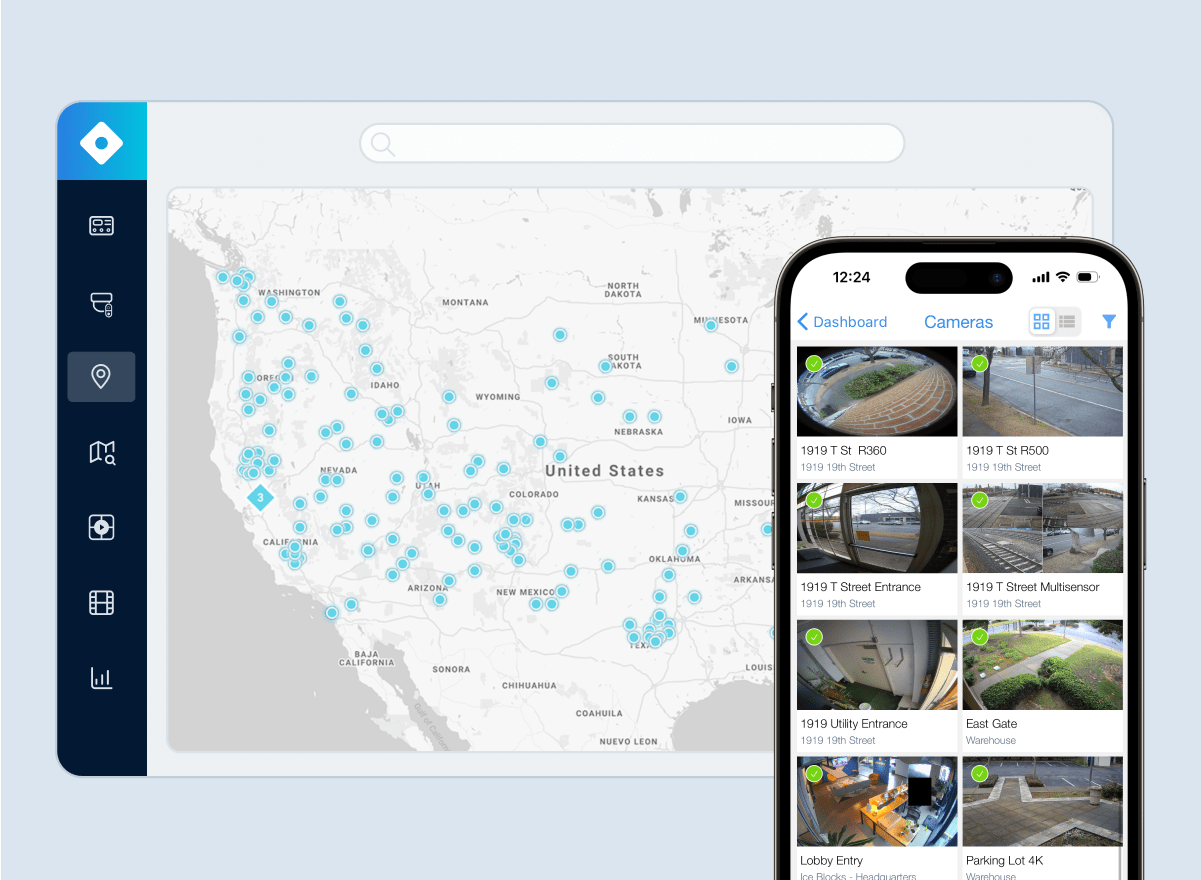This screenshot has width=1201, height=880.
Task: Open the cameras icon in sidebar
Action: 101,303
